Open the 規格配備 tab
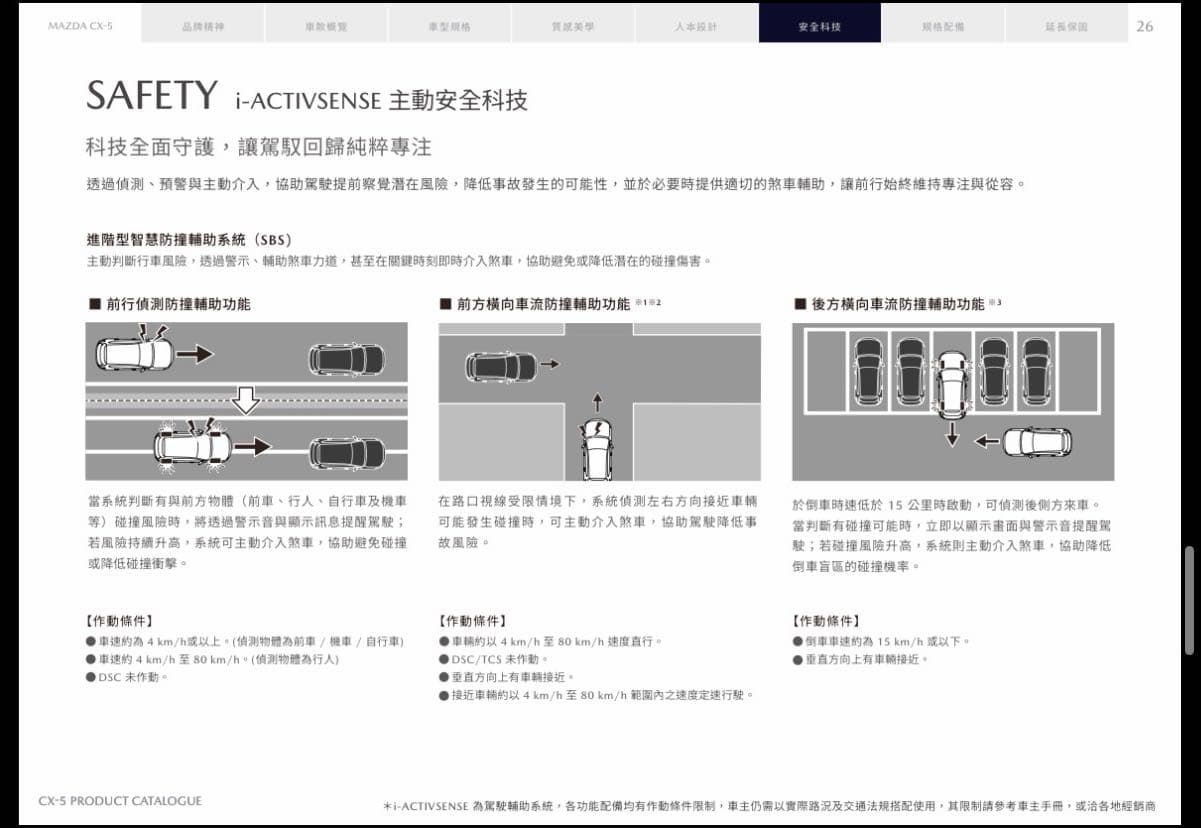Image resolution: width=1201 pixels, height=828 pixels. [943, 26]
